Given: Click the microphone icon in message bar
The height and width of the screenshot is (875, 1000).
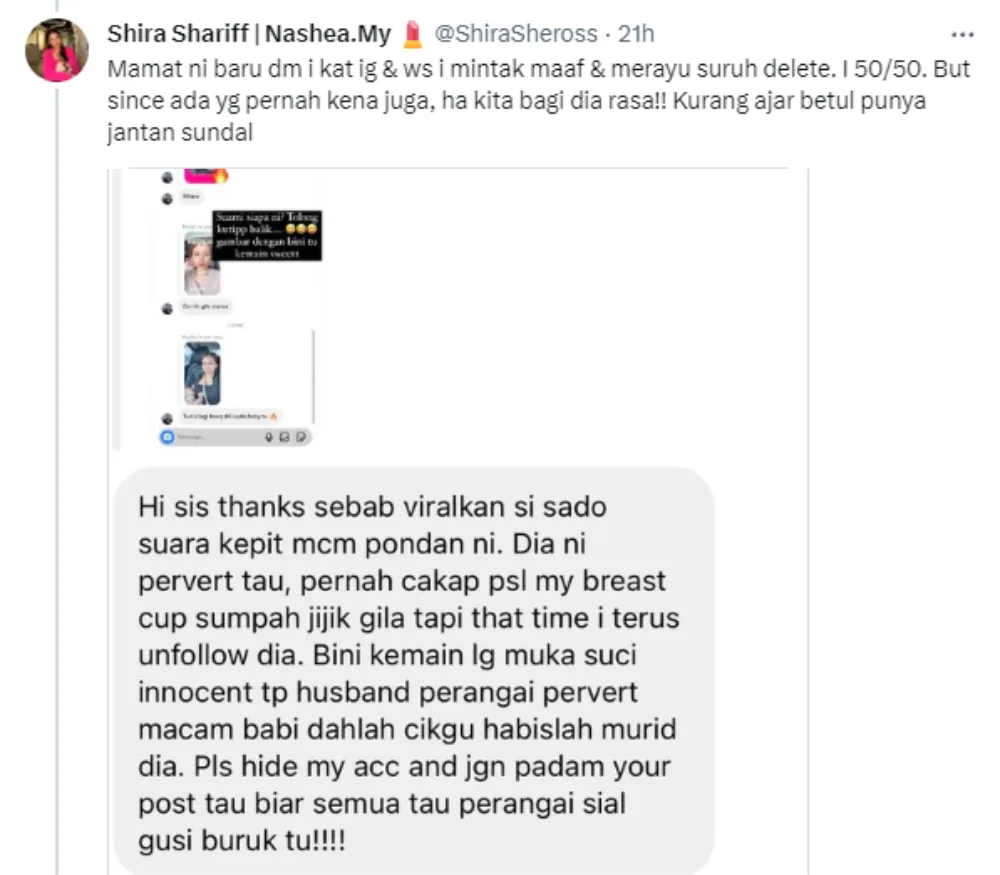Looking at the screenshot, I should (268, 437).
